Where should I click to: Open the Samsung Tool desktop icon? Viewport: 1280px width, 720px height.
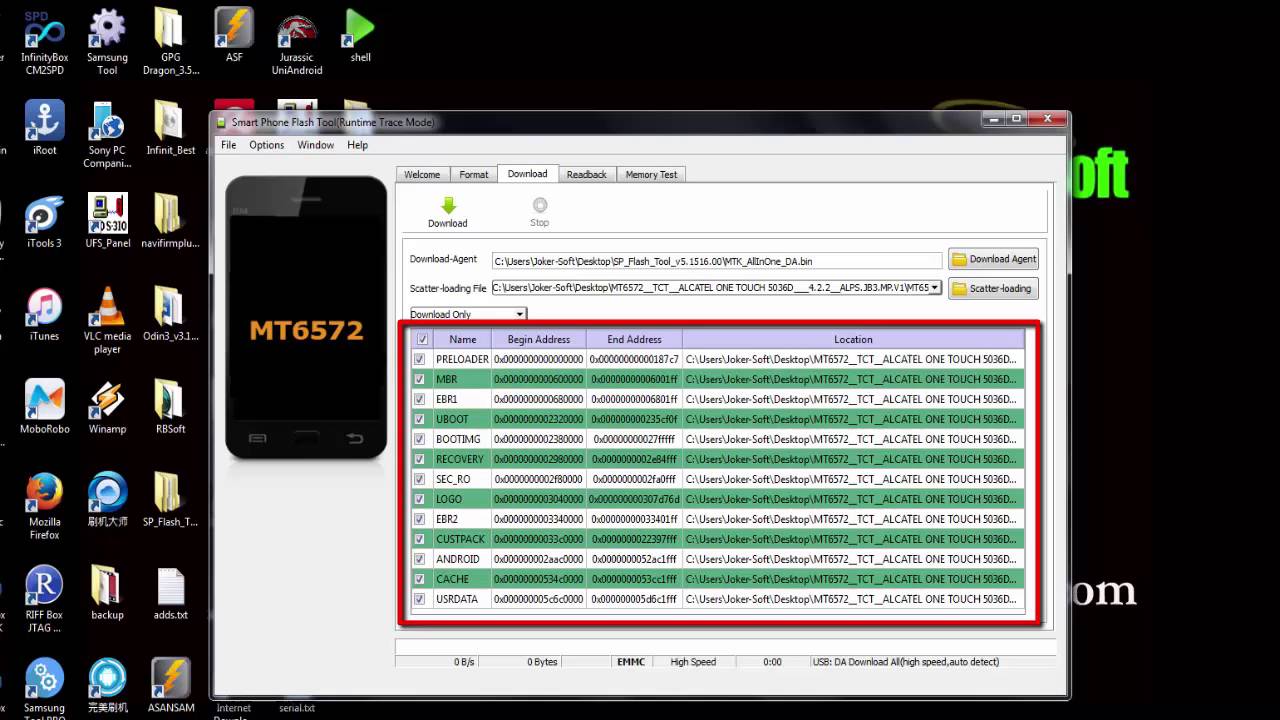point(107,44)
